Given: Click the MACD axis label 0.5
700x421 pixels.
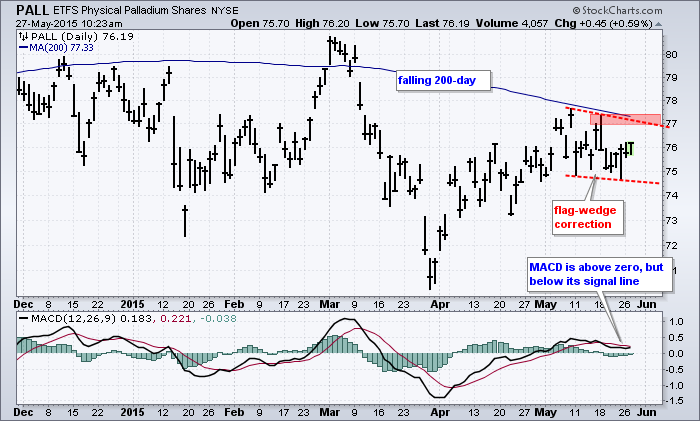Looking at the screenshot, I should (677, 338).
